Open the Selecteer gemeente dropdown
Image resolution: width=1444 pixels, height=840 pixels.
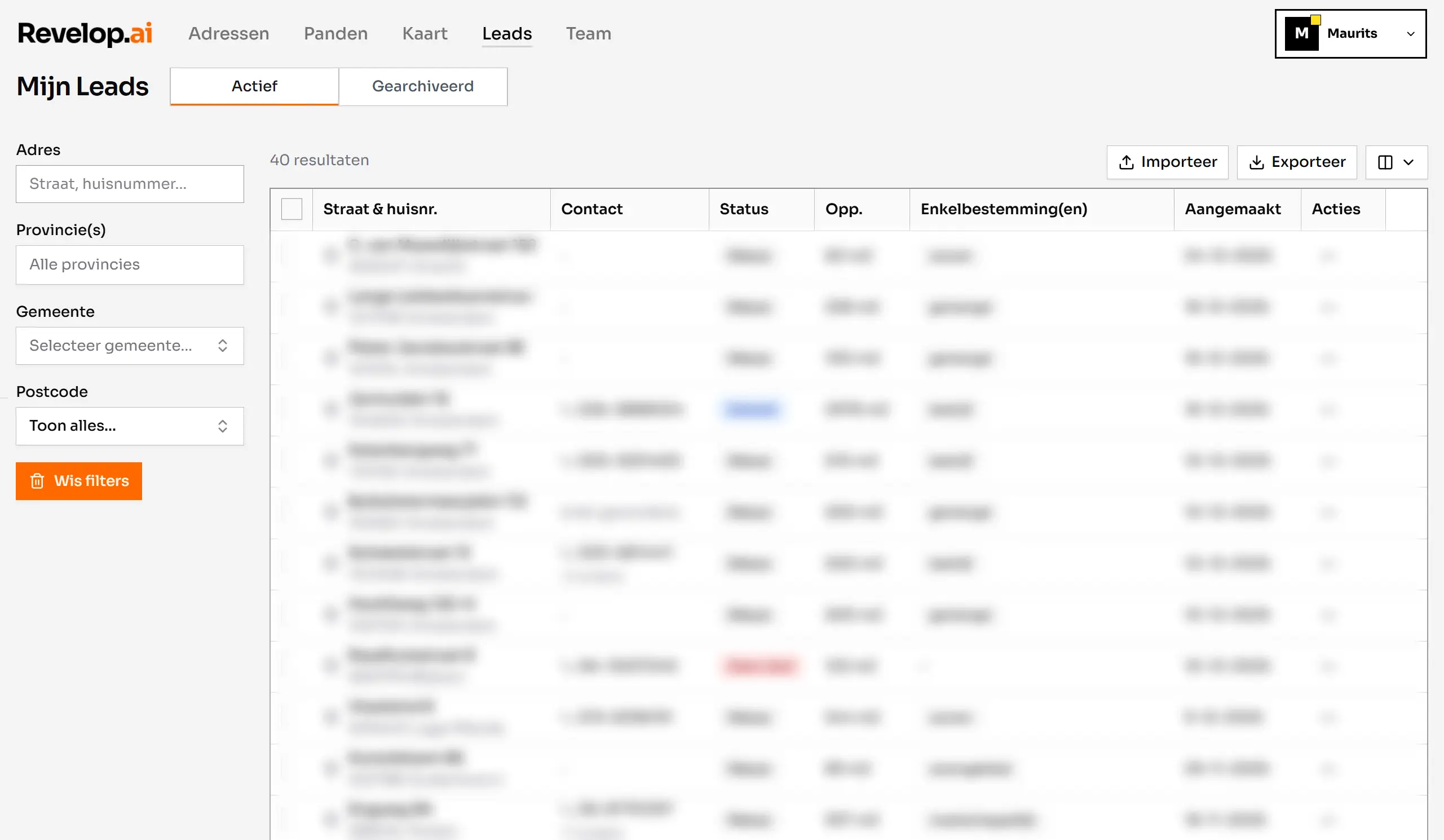tap(130, 346)
